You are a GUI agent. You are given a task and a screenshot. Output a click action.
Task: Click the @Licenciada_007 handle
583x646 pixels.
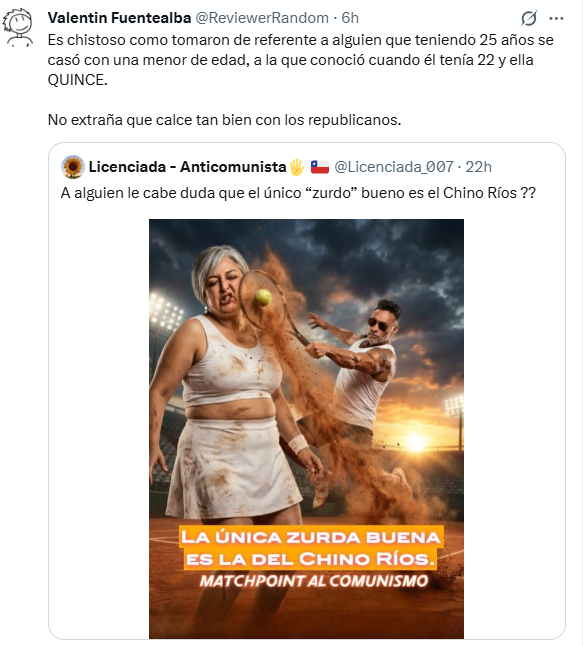tap(394, 167)
